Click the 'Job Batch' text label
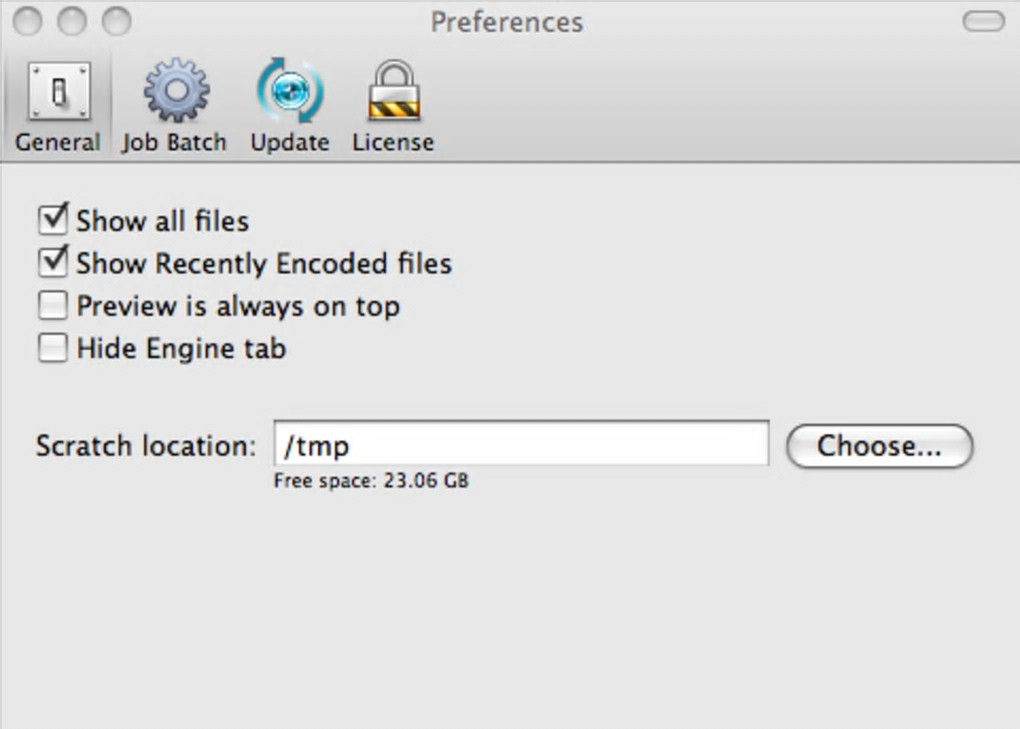The width and height of the screenshot is (1020, 729). 175,143
